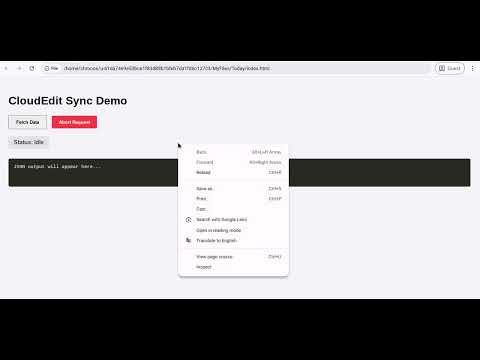The image size is (480, 360).
Task: Choose Save as in the context menu
Action: [x=233, y=189]
